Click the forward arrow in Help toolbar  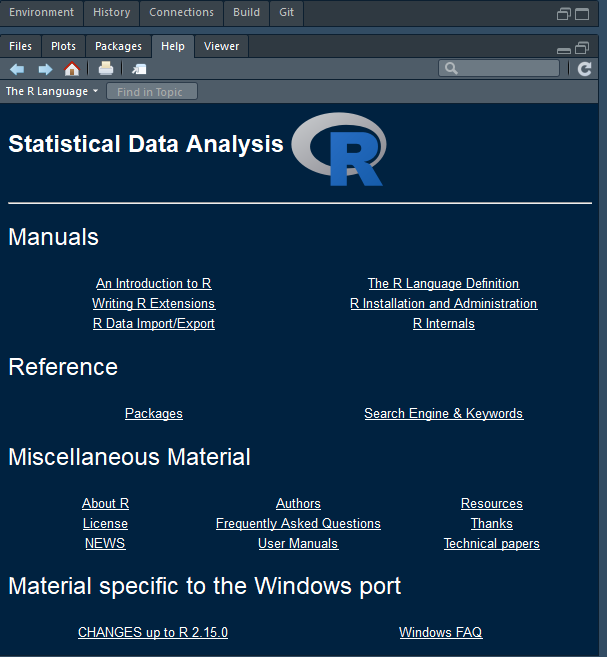(x=45, y=69)
